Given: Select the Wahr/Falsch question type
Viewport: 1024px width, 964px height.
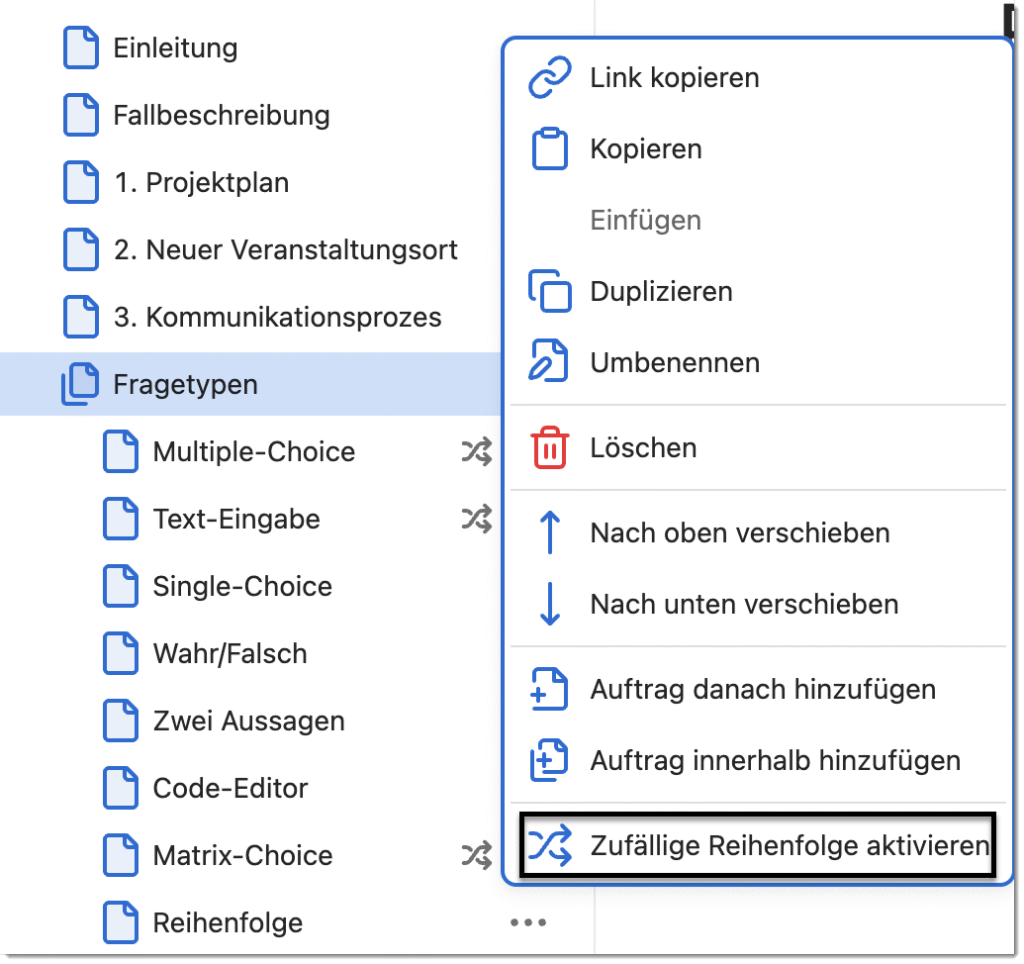Looking at the screenshot, I should click(229, 654).
